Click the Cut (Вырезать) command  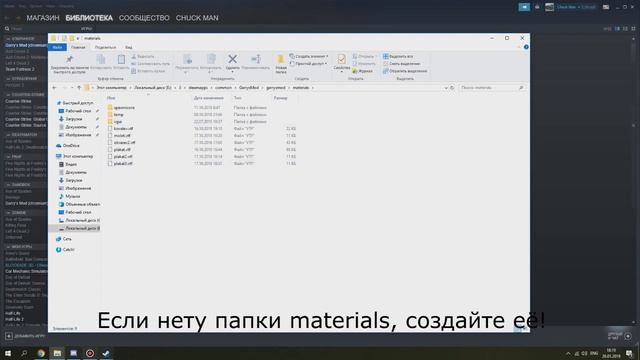143,56
